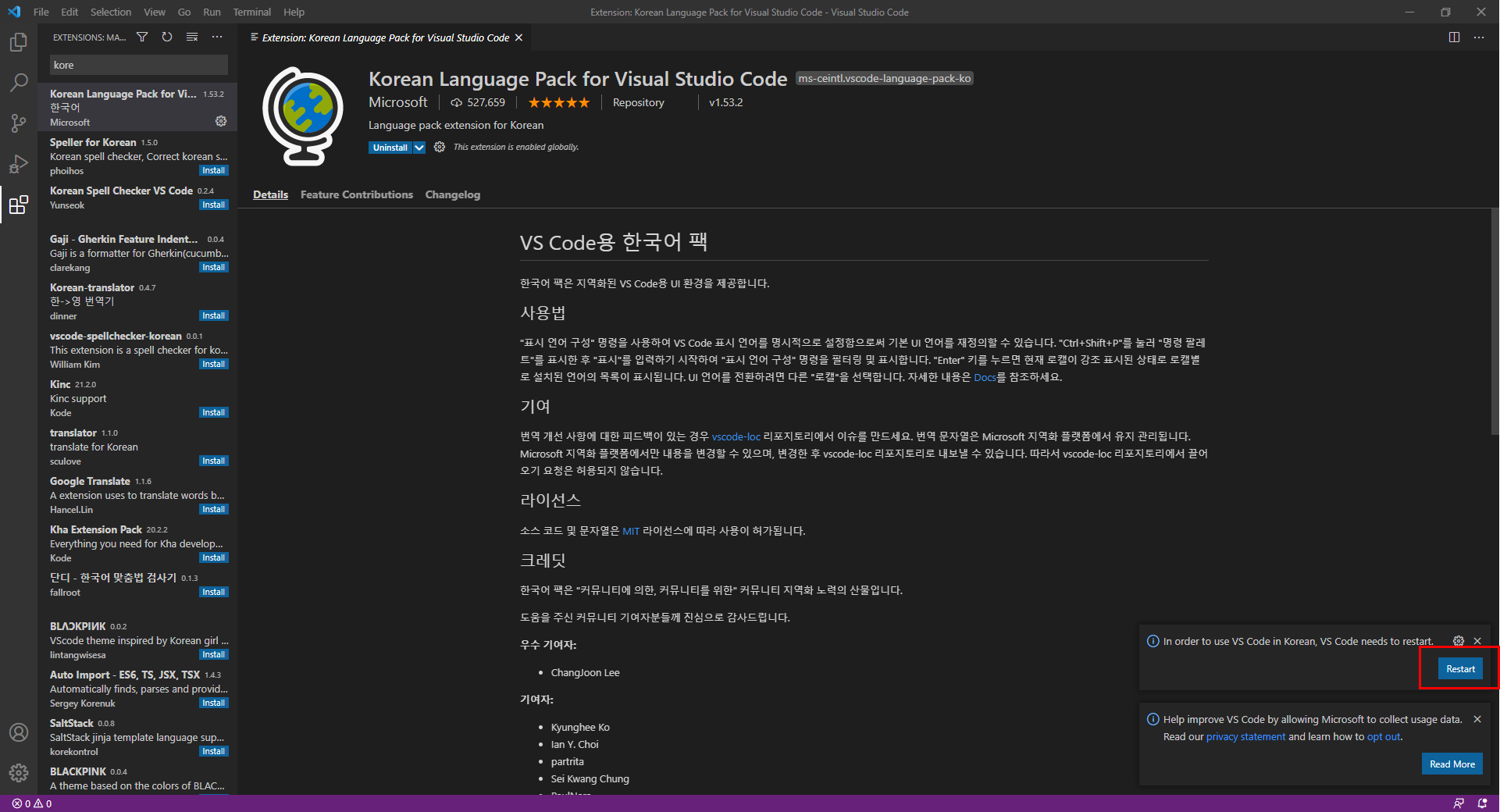Viewport: 1500px width, 812px height.
Task: Open the Go menu
Action: point(184,12)
